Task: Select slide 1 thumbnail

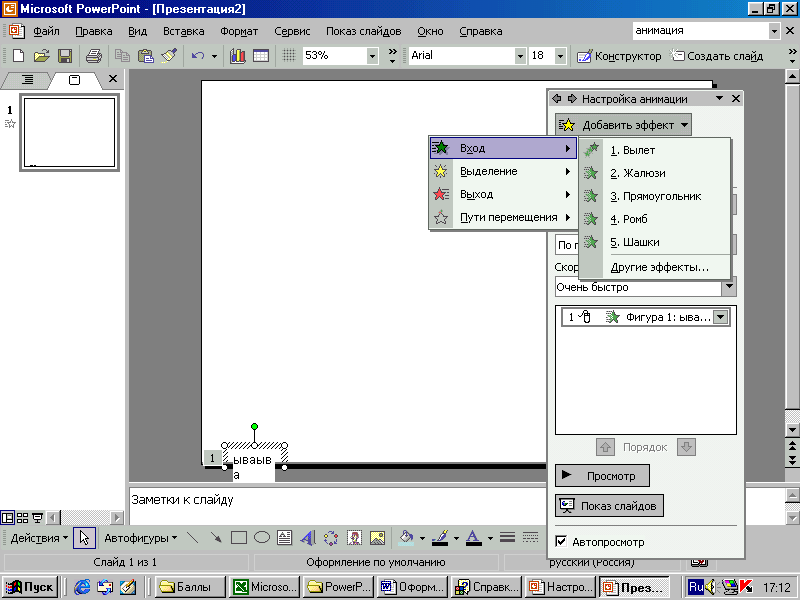Action: point(69,132)
